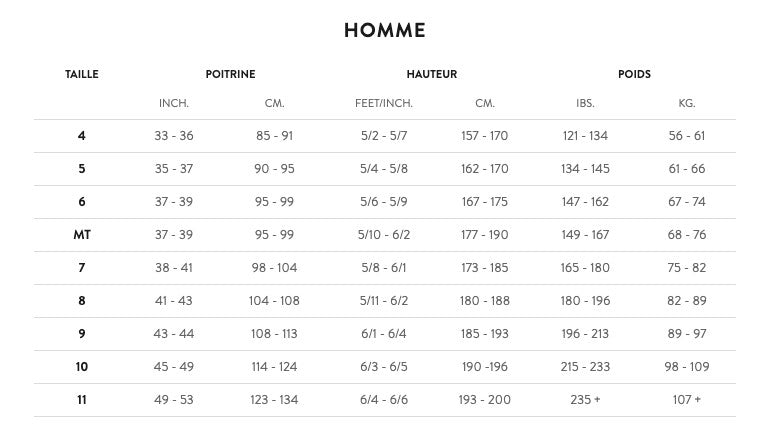Select the 107 + kilogram cell

pyautogui.click(x=686, y=400)
